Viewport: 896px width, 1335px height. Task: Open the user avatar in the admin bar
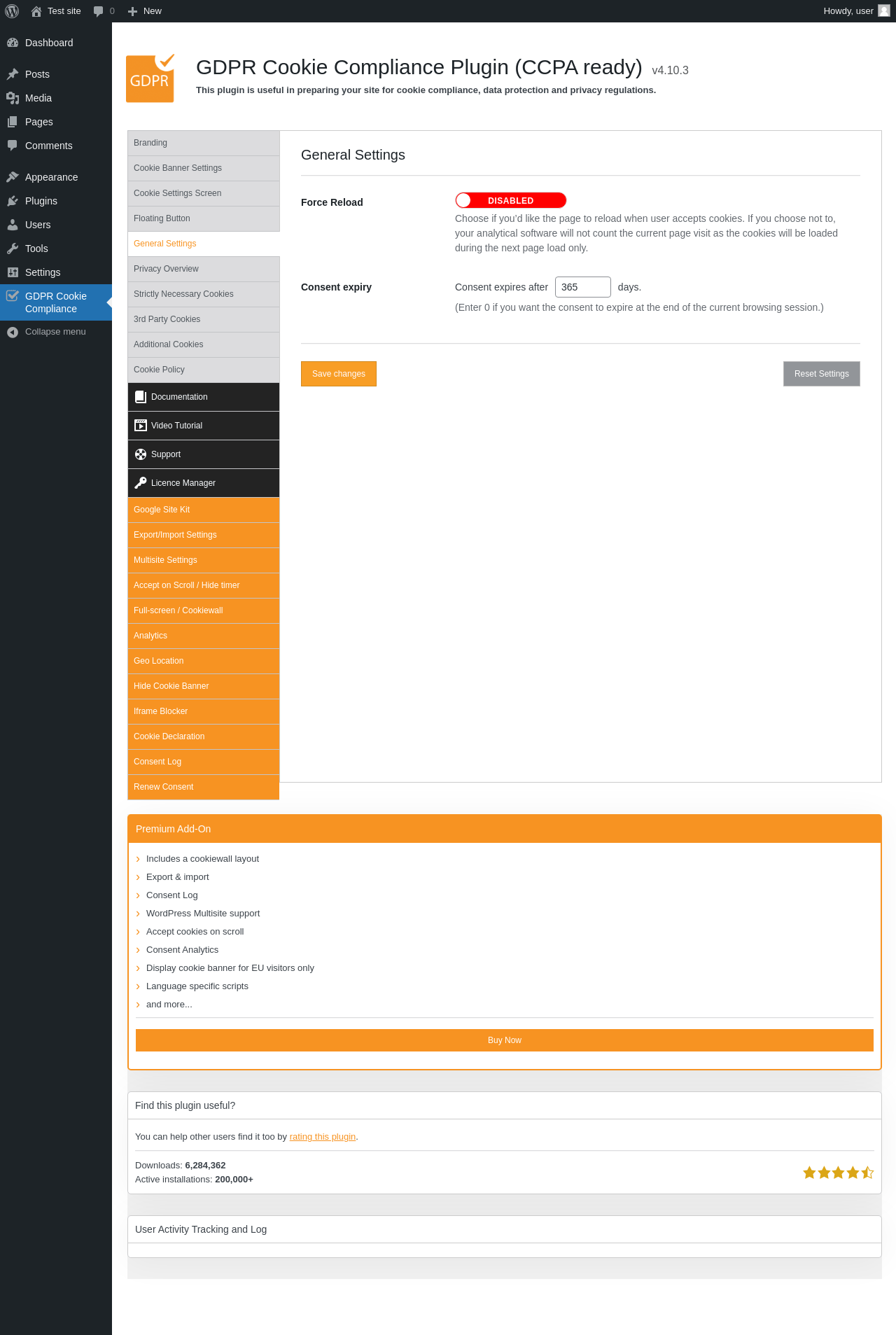(884, 11)
